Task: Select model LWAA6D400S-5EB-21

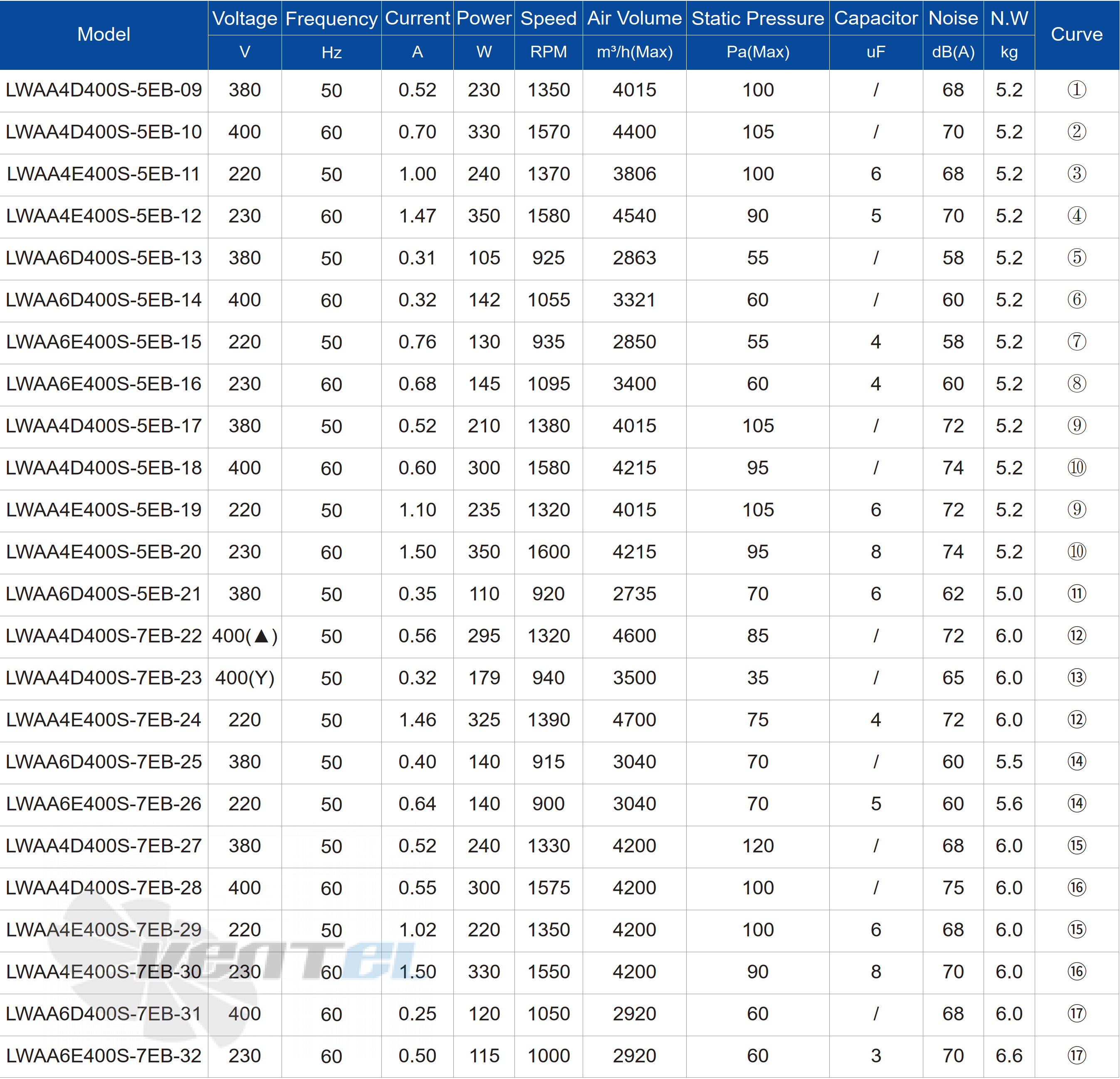Action: [x=104, y=594]
